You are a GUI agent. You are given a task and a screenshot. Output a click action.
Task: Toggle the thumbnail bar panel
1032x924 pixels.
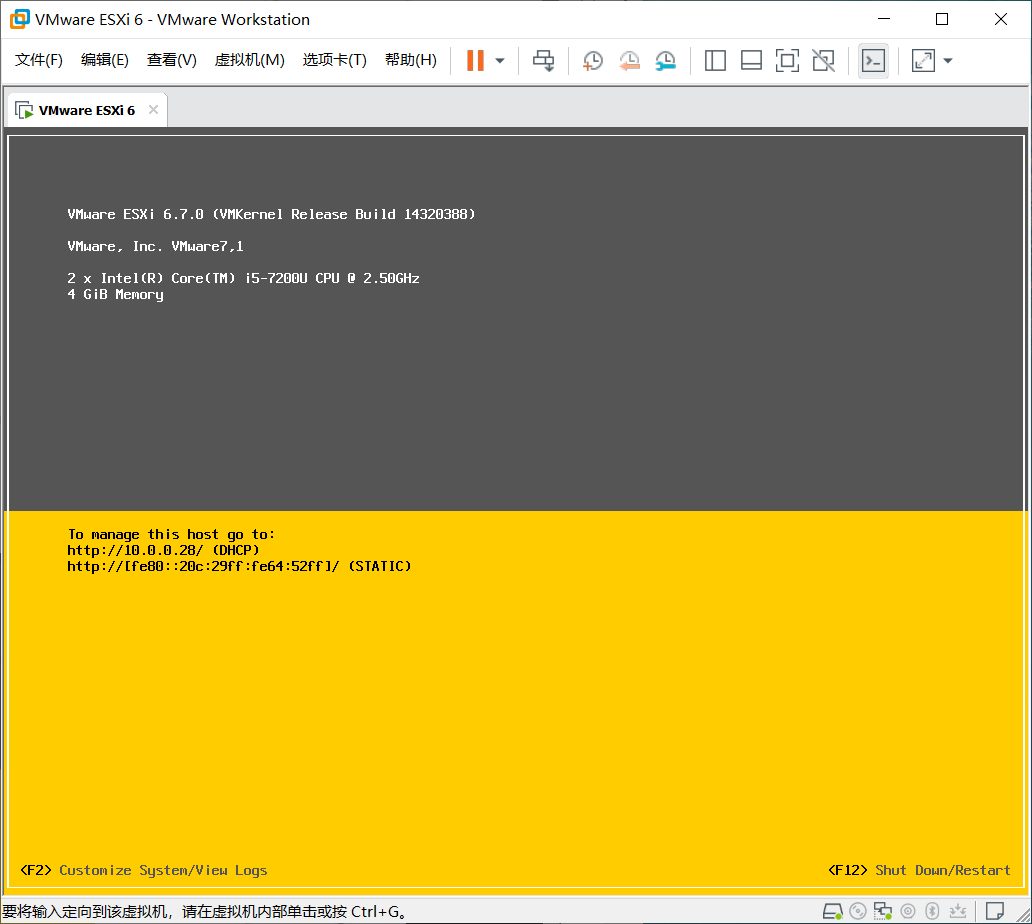751,61
